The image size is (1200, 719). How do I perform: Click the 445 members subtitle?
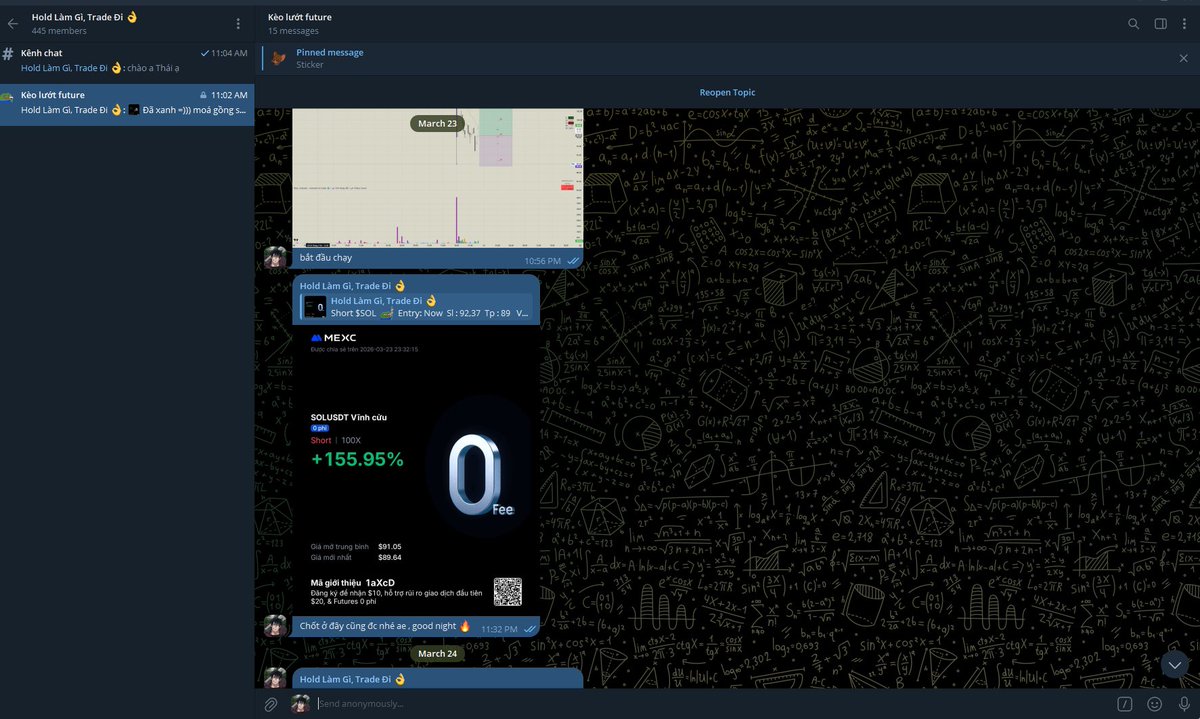[x=58, y=31]
